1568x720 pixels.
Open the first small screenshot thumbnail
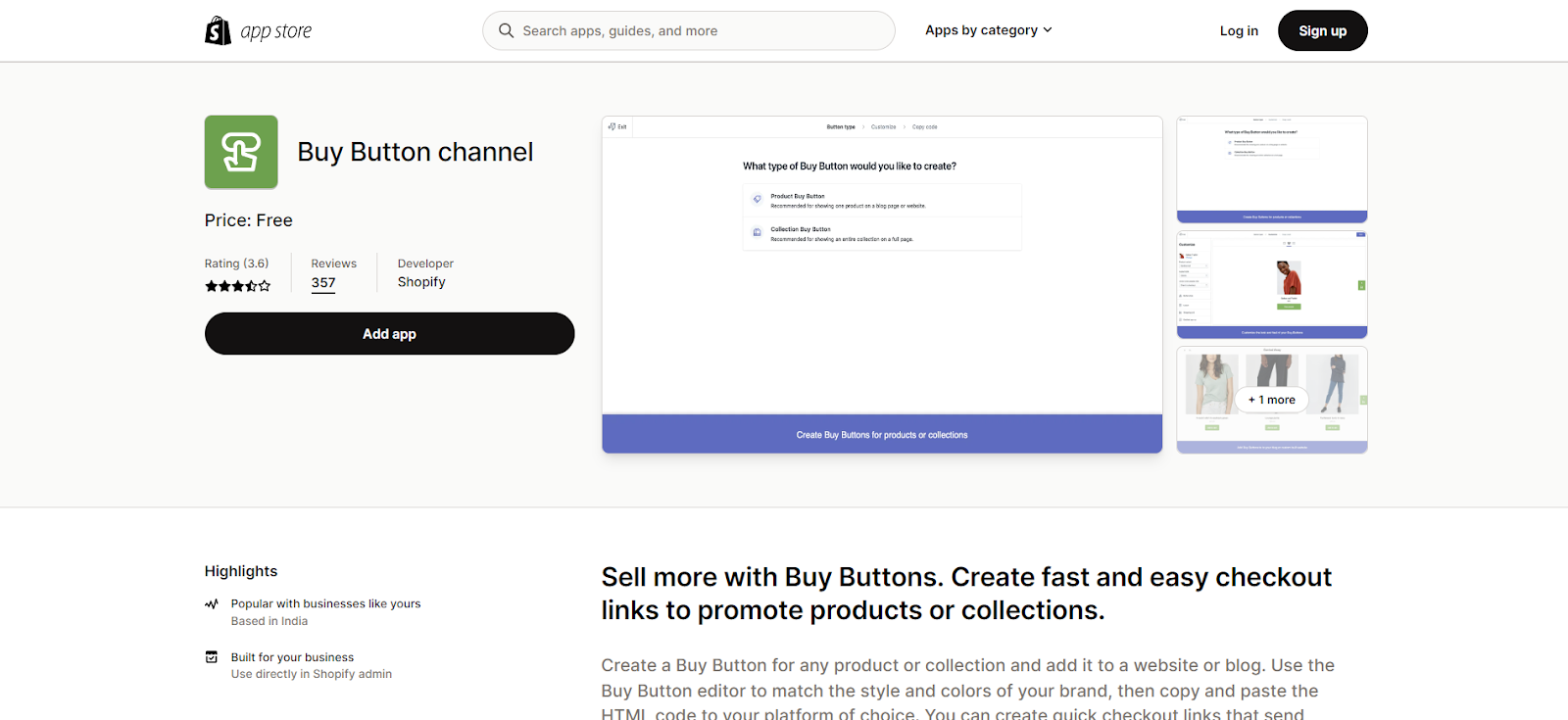[x=1272, y=169]
